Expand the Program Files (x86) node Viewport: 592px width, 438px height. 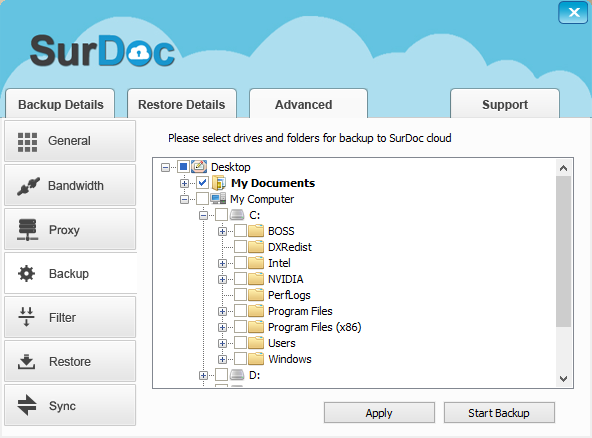222,327
